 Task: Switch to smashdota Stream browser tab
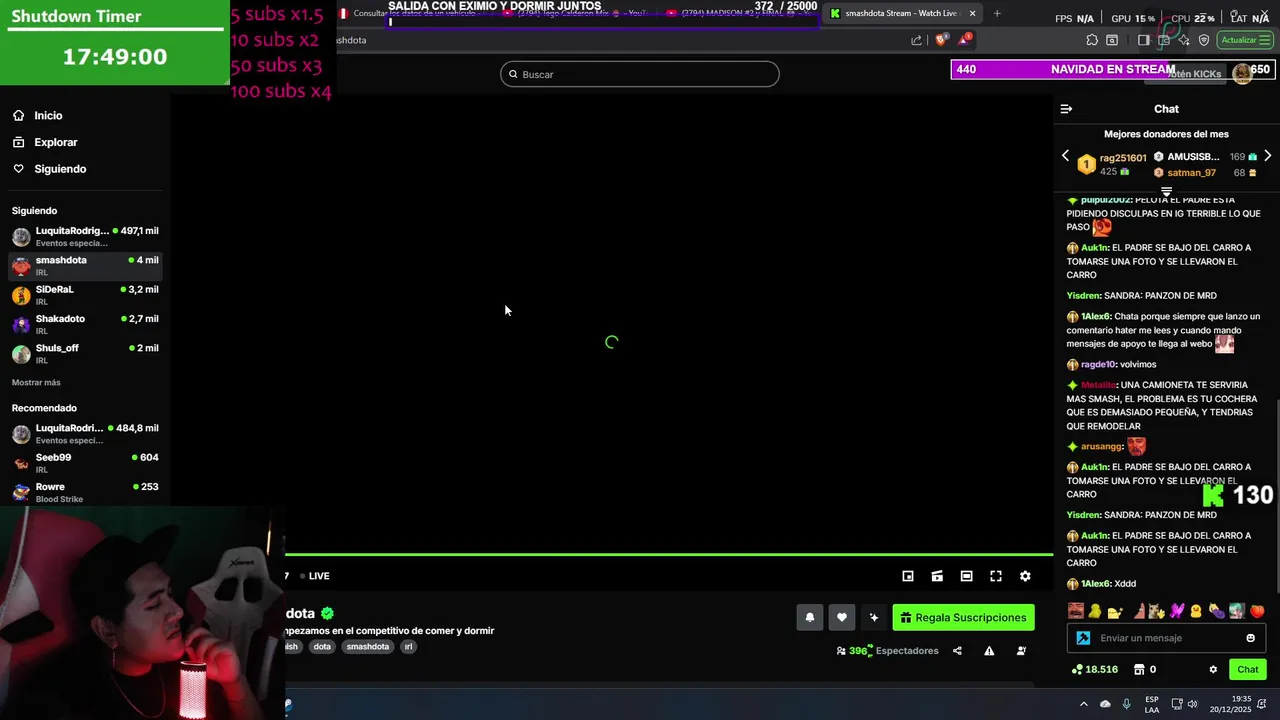(900, 13)
